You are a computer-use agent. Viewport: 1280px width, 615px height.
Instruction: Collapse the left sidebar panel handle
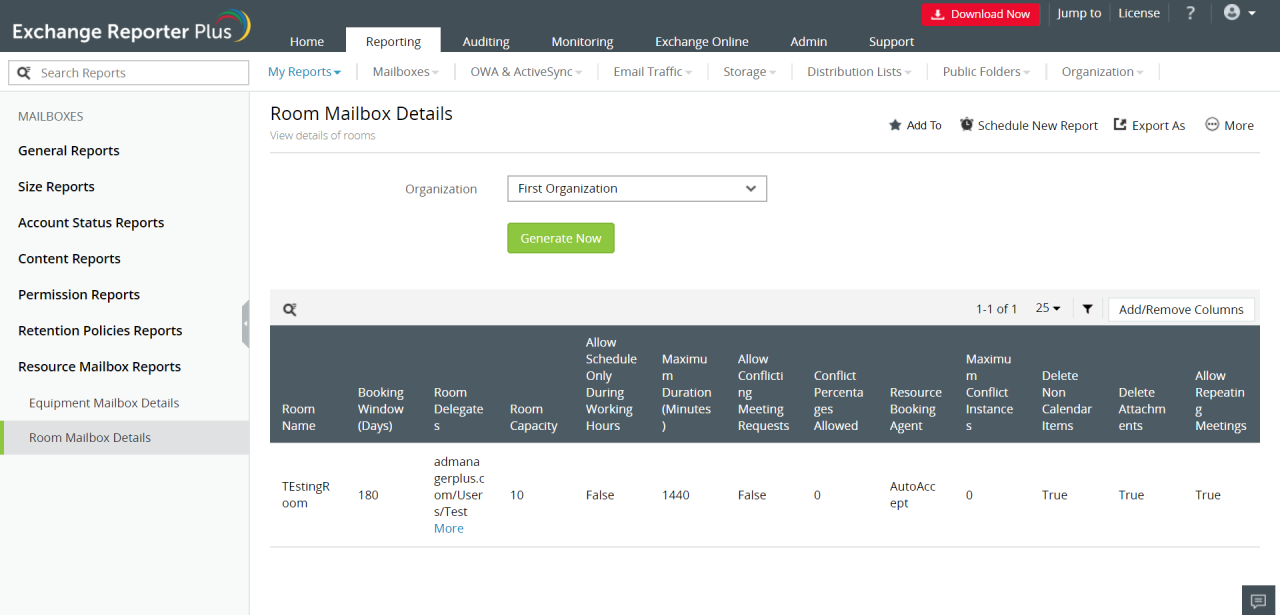245,324
